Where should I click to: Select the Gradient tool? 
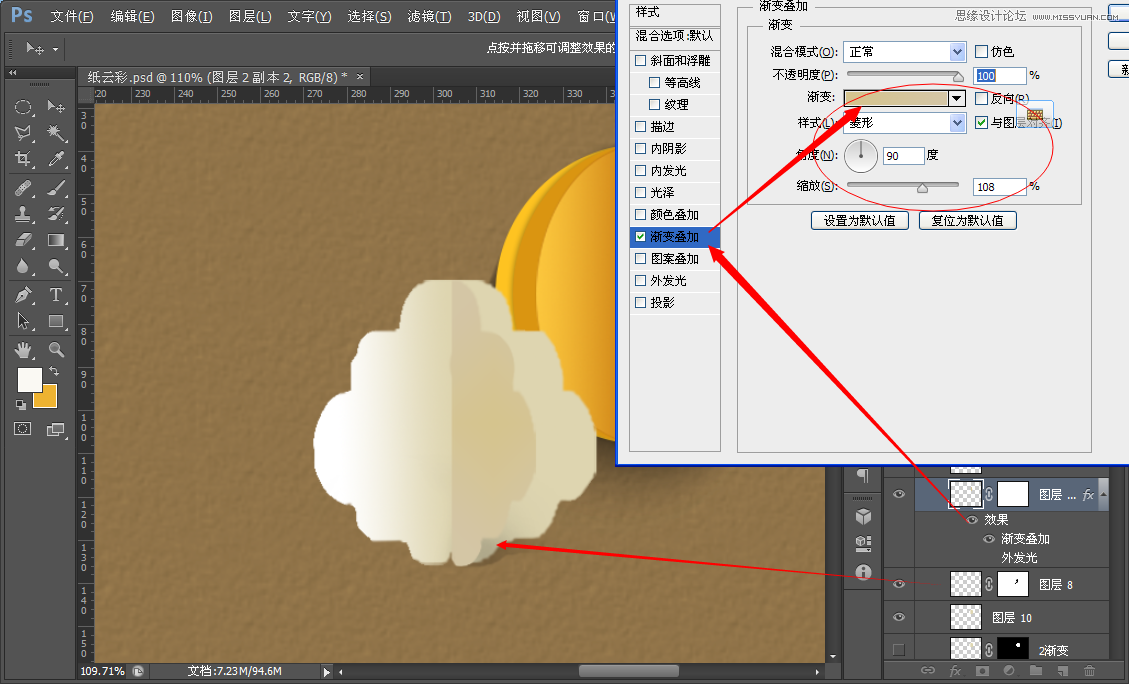56,240
